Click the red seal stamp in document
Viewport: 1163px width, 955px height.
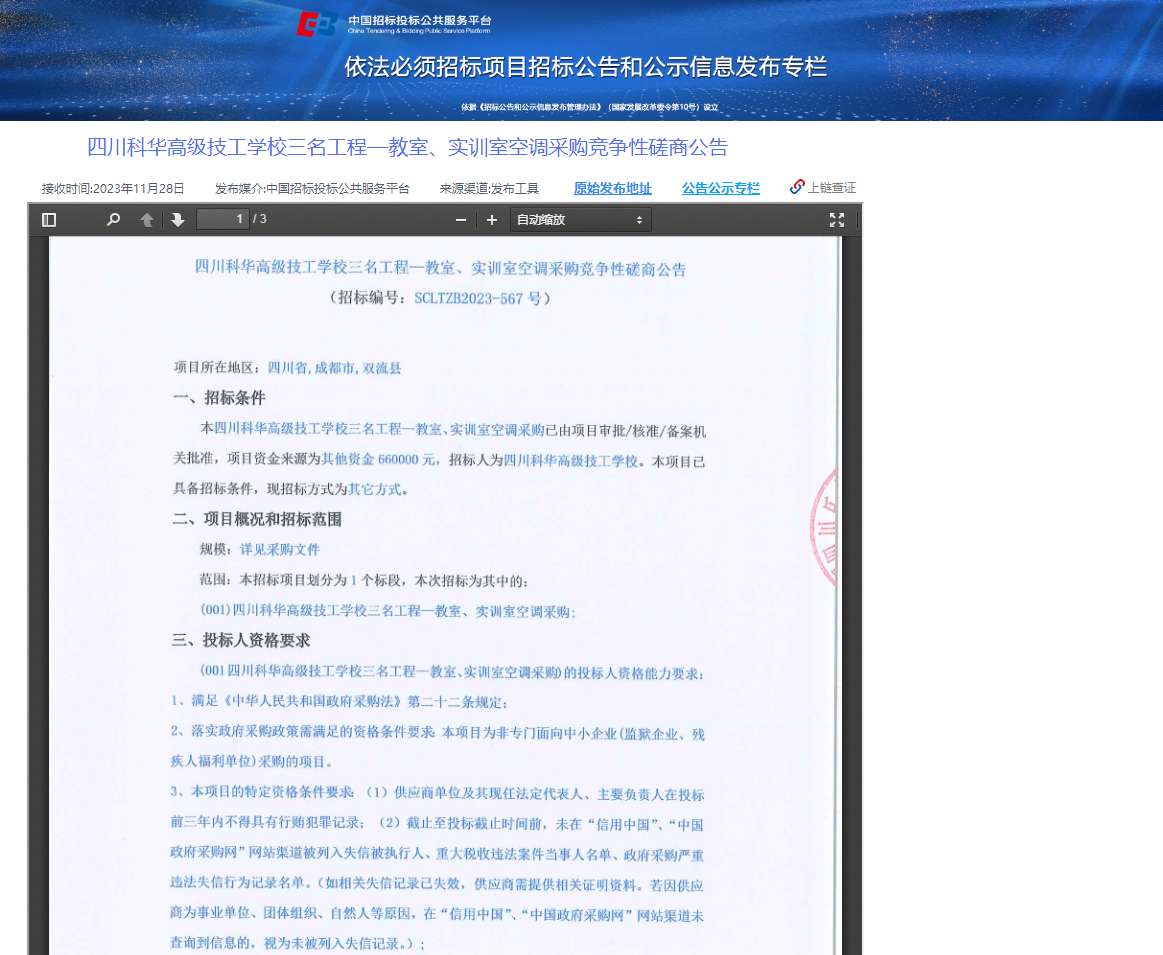pos(823,528)
